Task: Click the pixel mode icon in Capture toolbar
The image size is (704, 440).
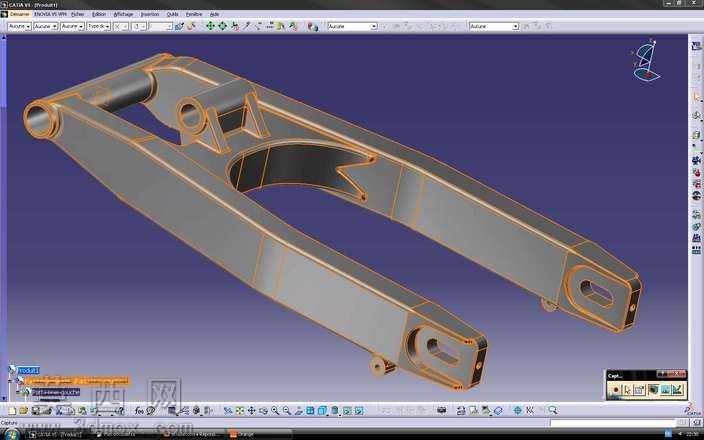Action: coord(665,390)
